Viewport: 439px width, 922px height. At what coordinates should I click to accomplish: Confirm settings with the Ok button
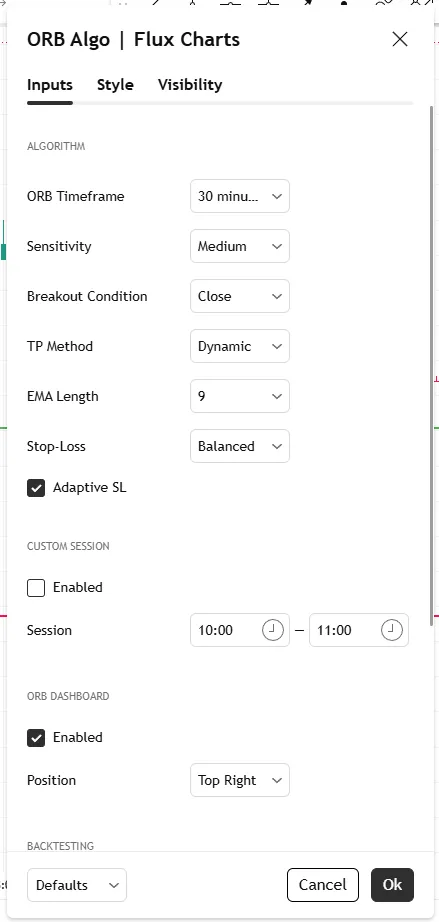pos(393,885)
